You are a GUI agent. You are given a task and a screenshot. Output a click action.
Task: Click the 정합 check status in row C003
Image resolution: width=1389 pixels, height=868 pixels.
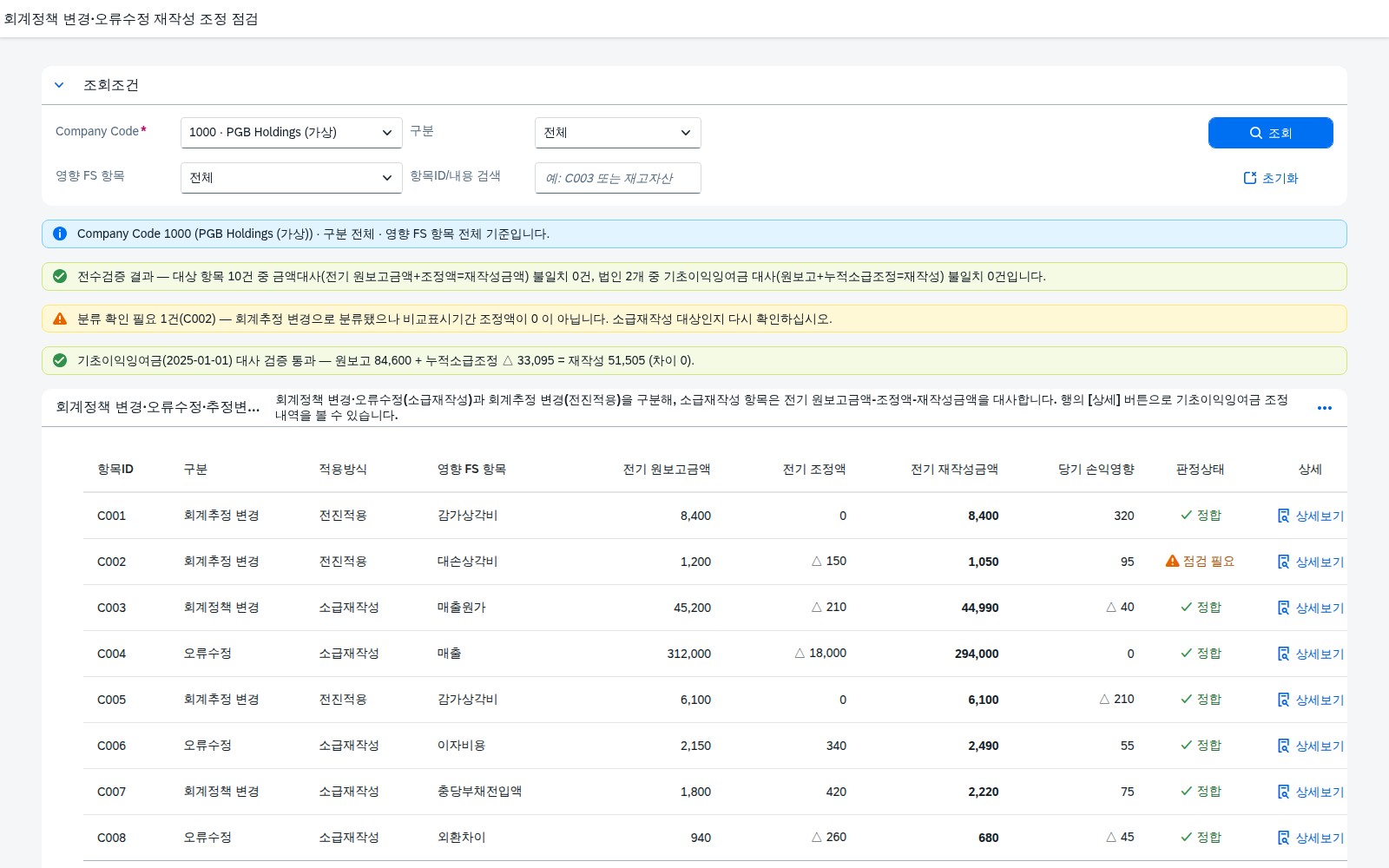click(1201, 608)
